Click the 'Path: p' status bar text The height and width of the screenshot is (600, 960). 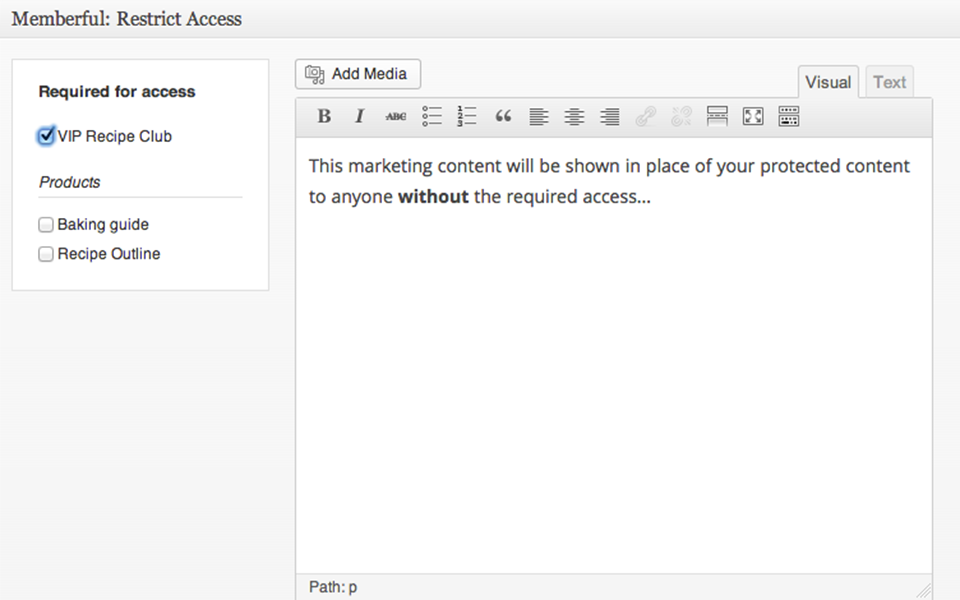[333, 587]
